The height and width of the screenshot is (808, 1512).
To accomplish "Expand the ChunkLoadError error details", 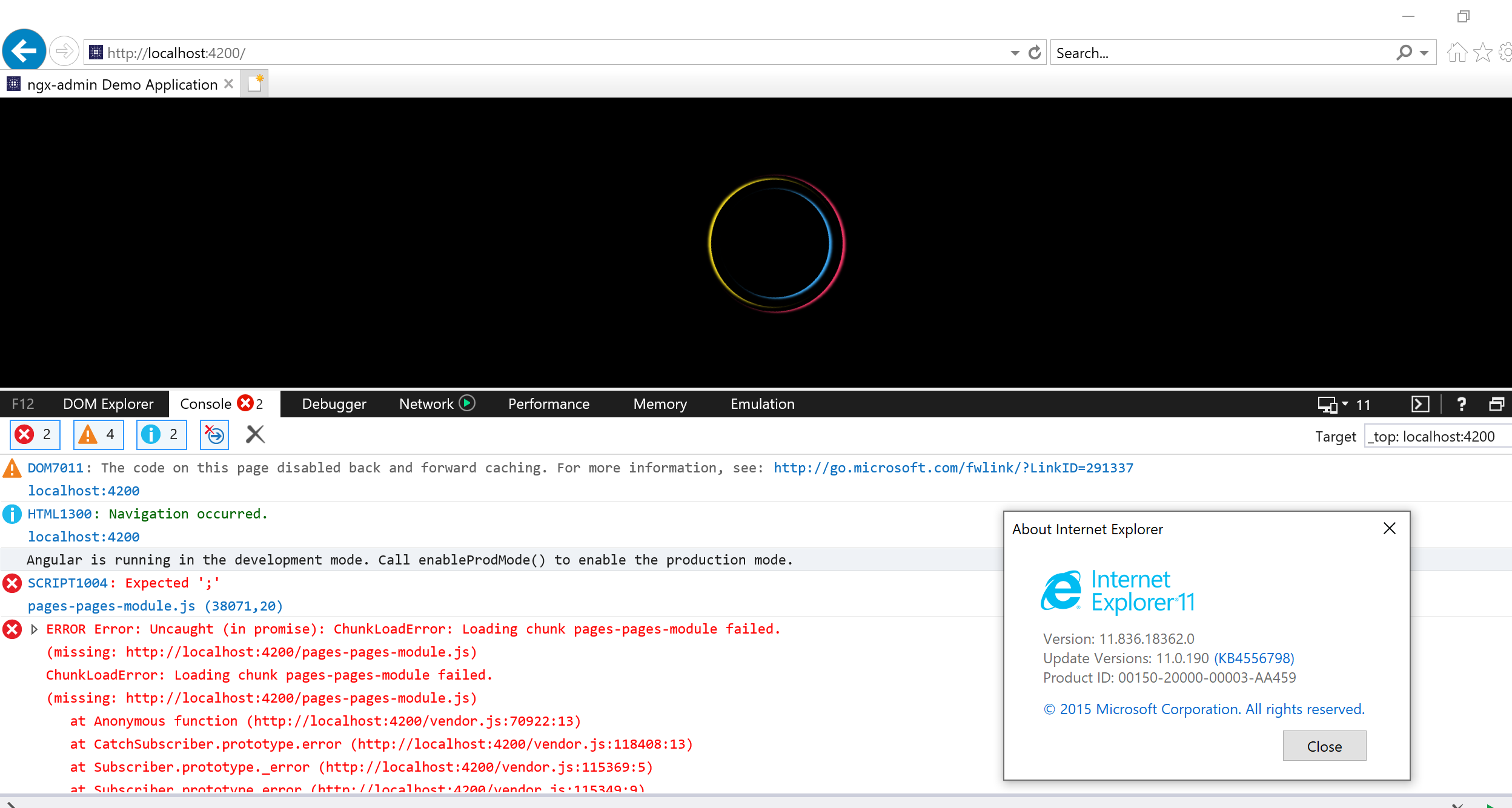I will click(35, 629).
